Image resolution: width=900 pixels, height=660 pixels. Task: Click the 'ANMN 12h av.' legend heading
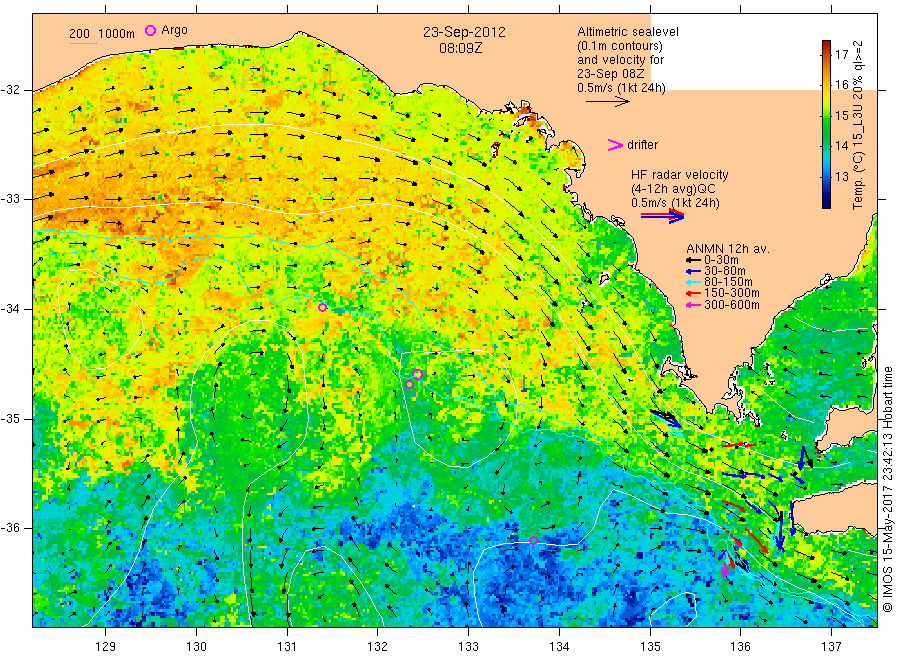coord(728,249)
